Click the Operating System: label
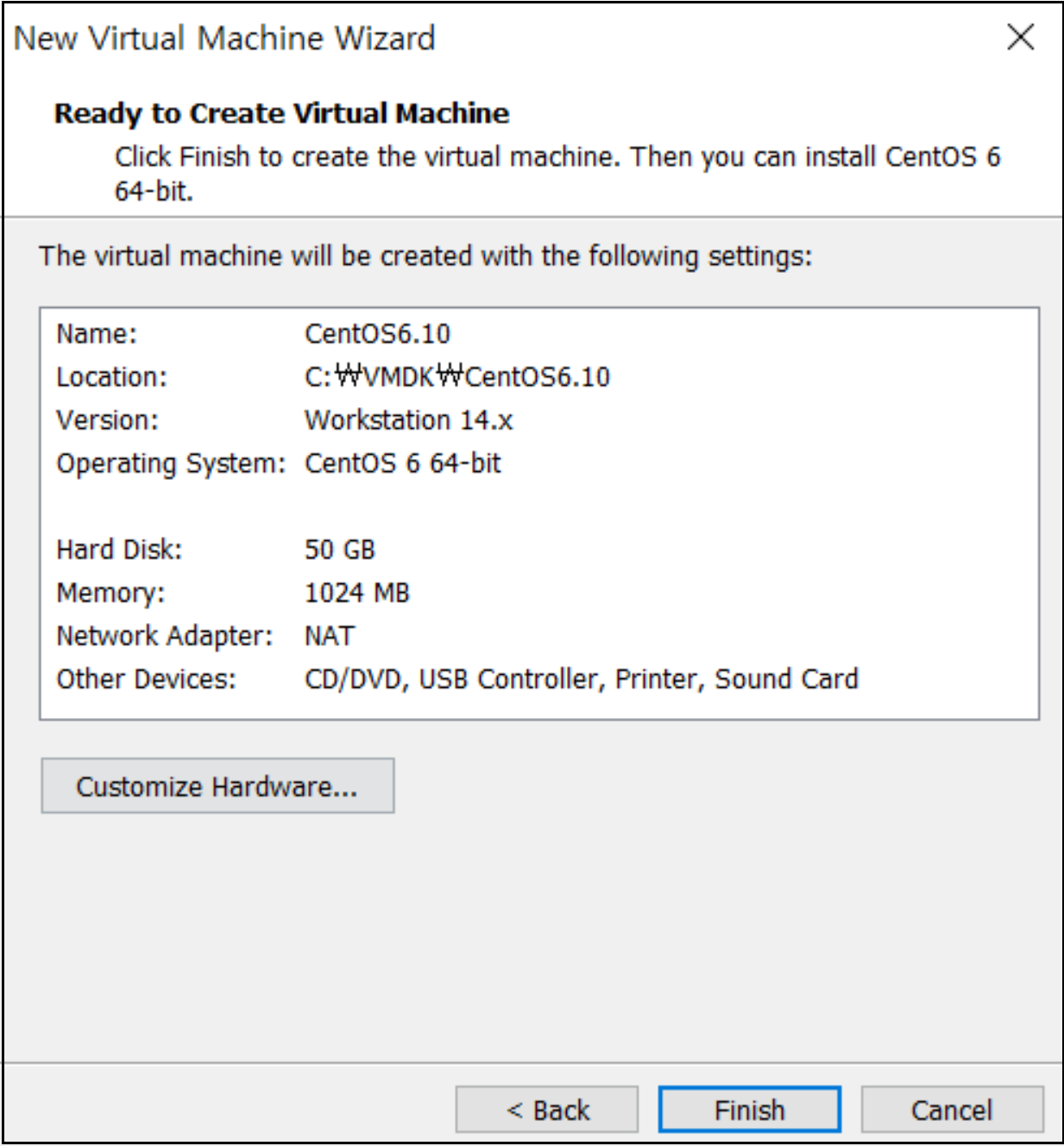 [x=171, y=463]
